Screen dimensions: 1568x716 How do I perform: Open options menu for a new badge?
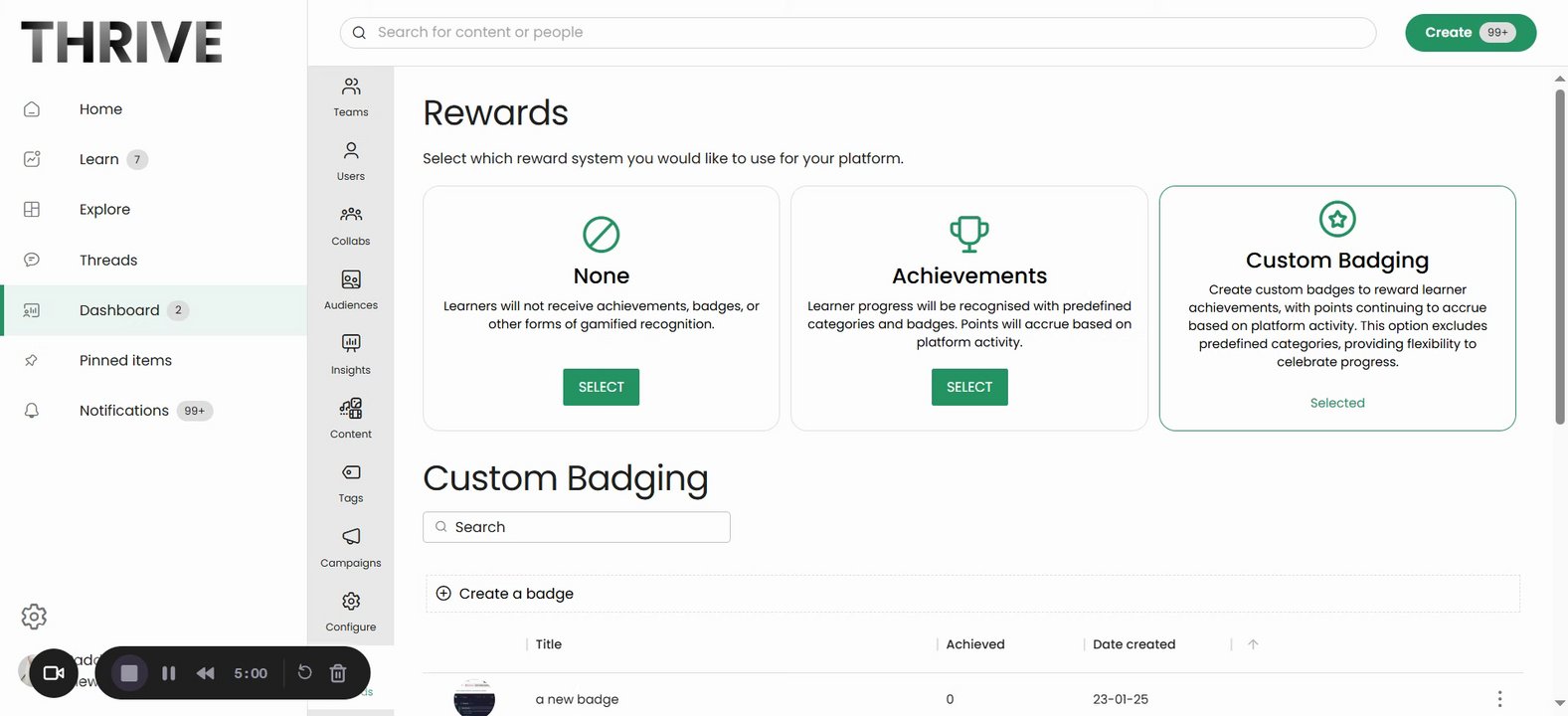click(1499, 699)
